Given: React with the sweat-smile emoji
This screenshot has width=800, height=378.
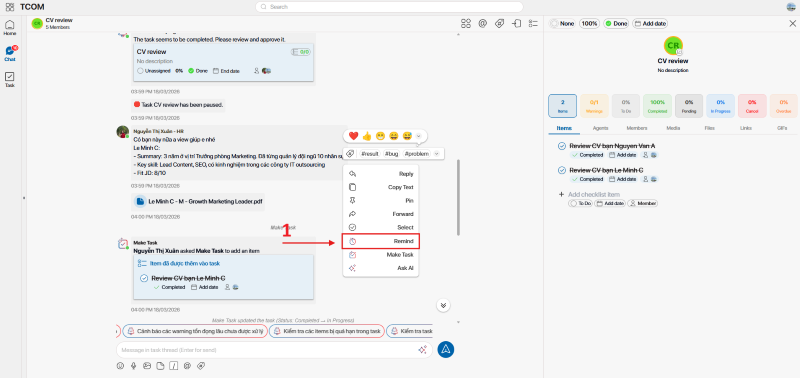Looking at the screenshot, I should click(407, 136).
